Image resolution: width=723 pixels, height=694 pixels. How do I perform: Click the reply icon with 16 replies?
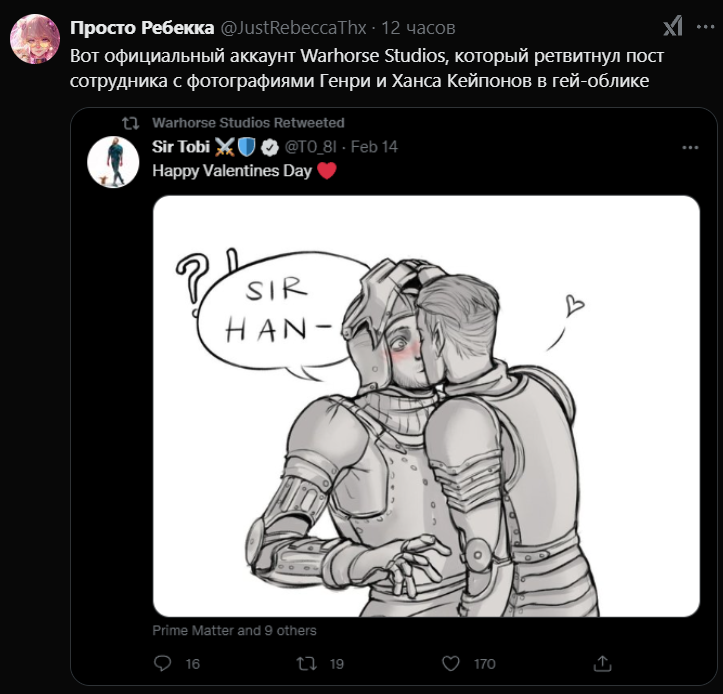click(165, 663)
